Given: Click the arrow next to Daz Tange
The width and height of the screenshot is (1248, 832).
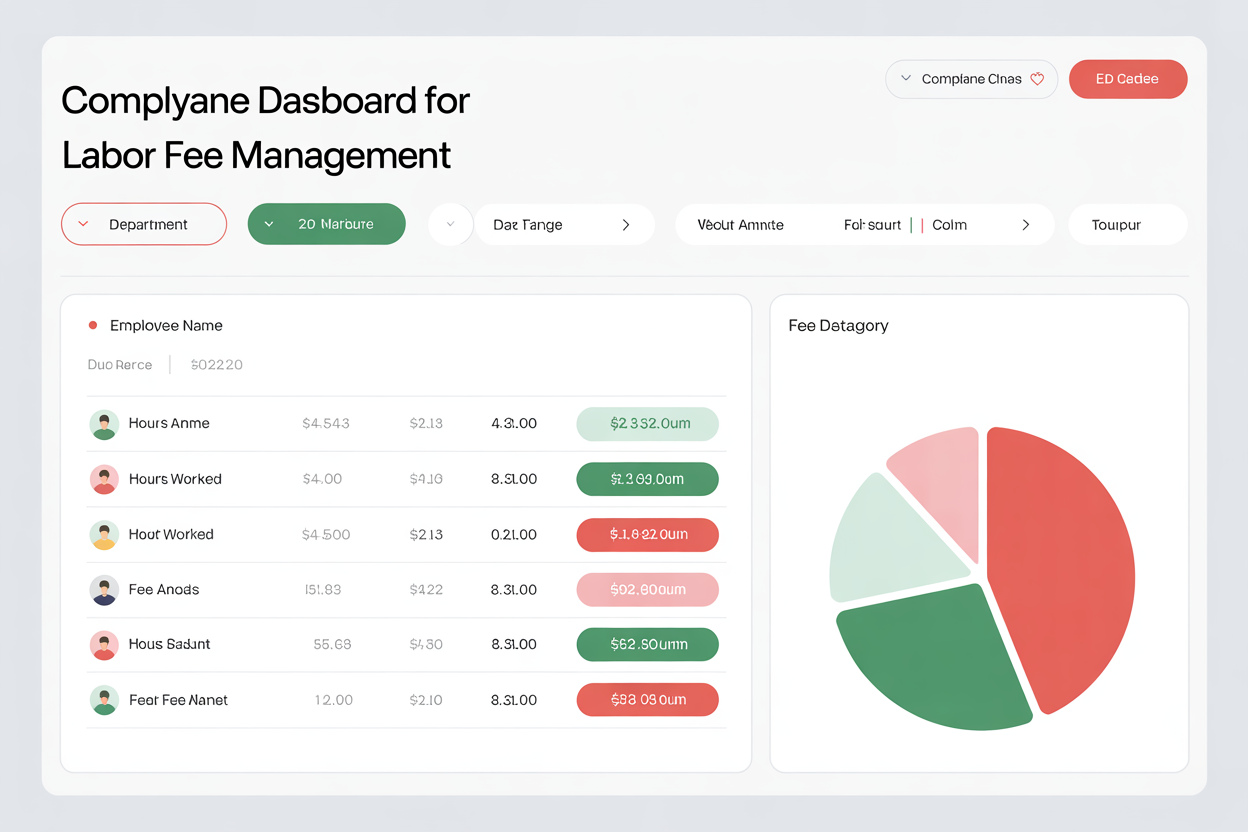Looking at the screenshot, I should 626,225.
